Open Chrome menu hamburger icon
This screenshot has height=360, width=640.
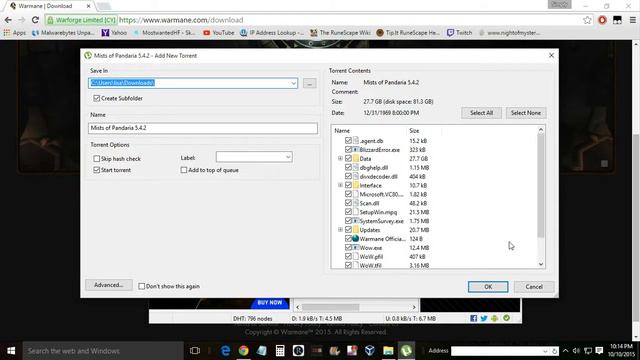coord(633,20)
